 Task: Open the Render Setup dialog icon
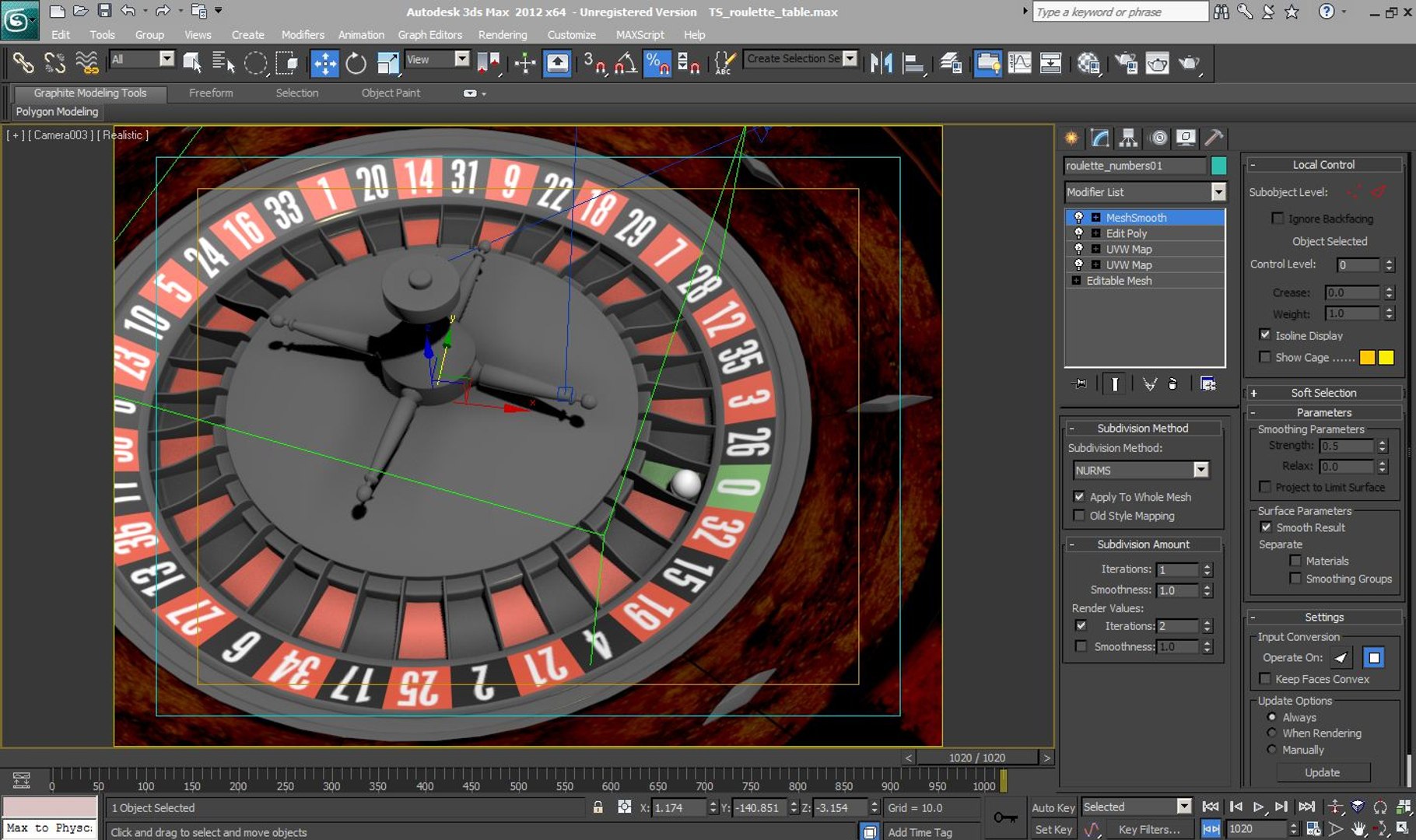pyautogui.click(x=1126, y=63)
